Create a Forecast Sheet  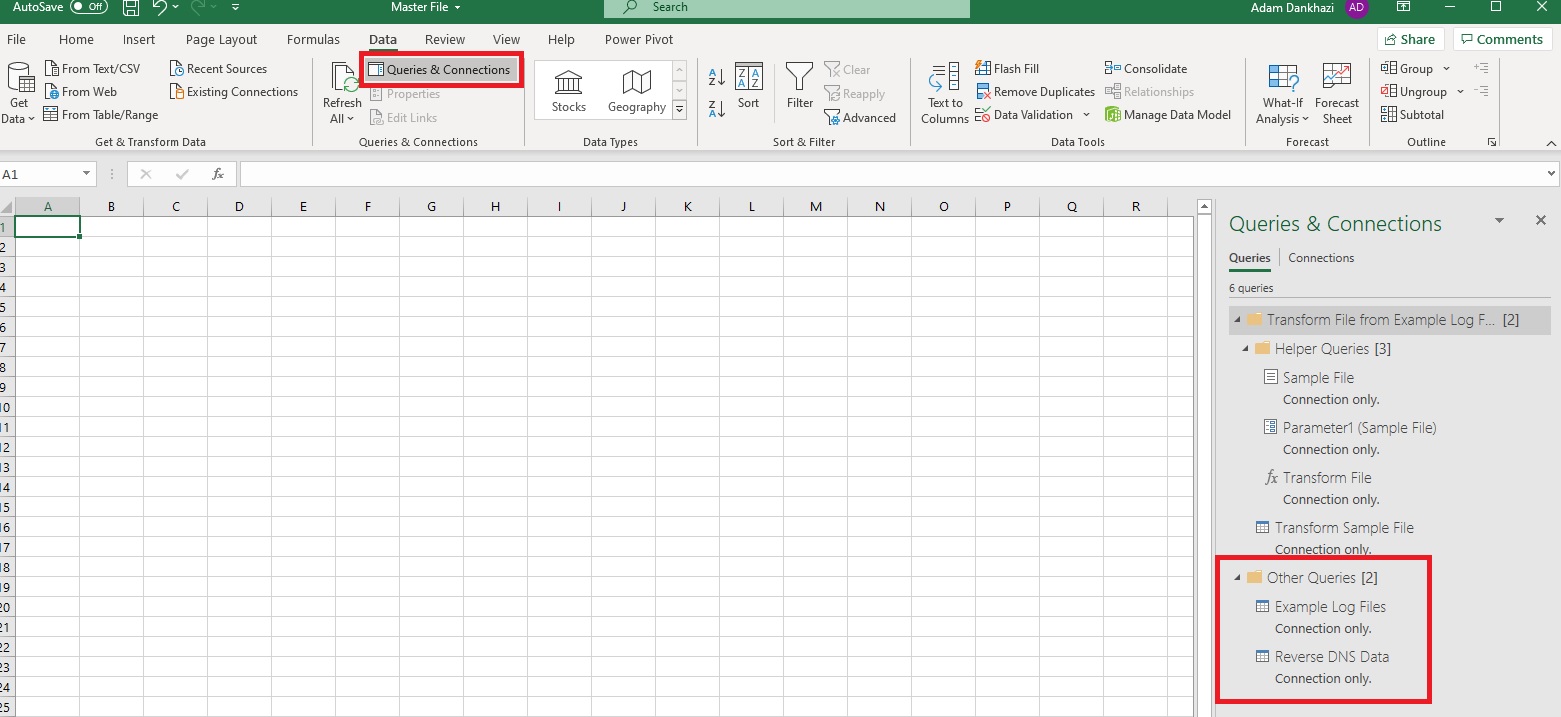pos(1337,90)
